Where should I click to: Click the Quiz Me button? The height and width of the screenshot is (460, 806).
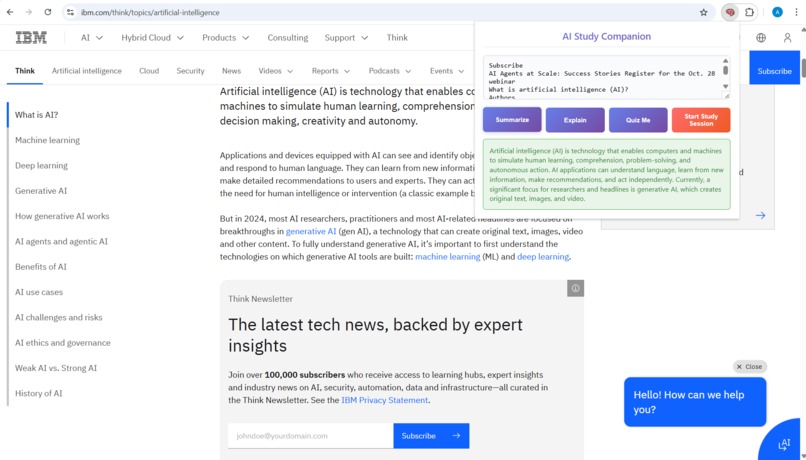[x=638, y=120]
